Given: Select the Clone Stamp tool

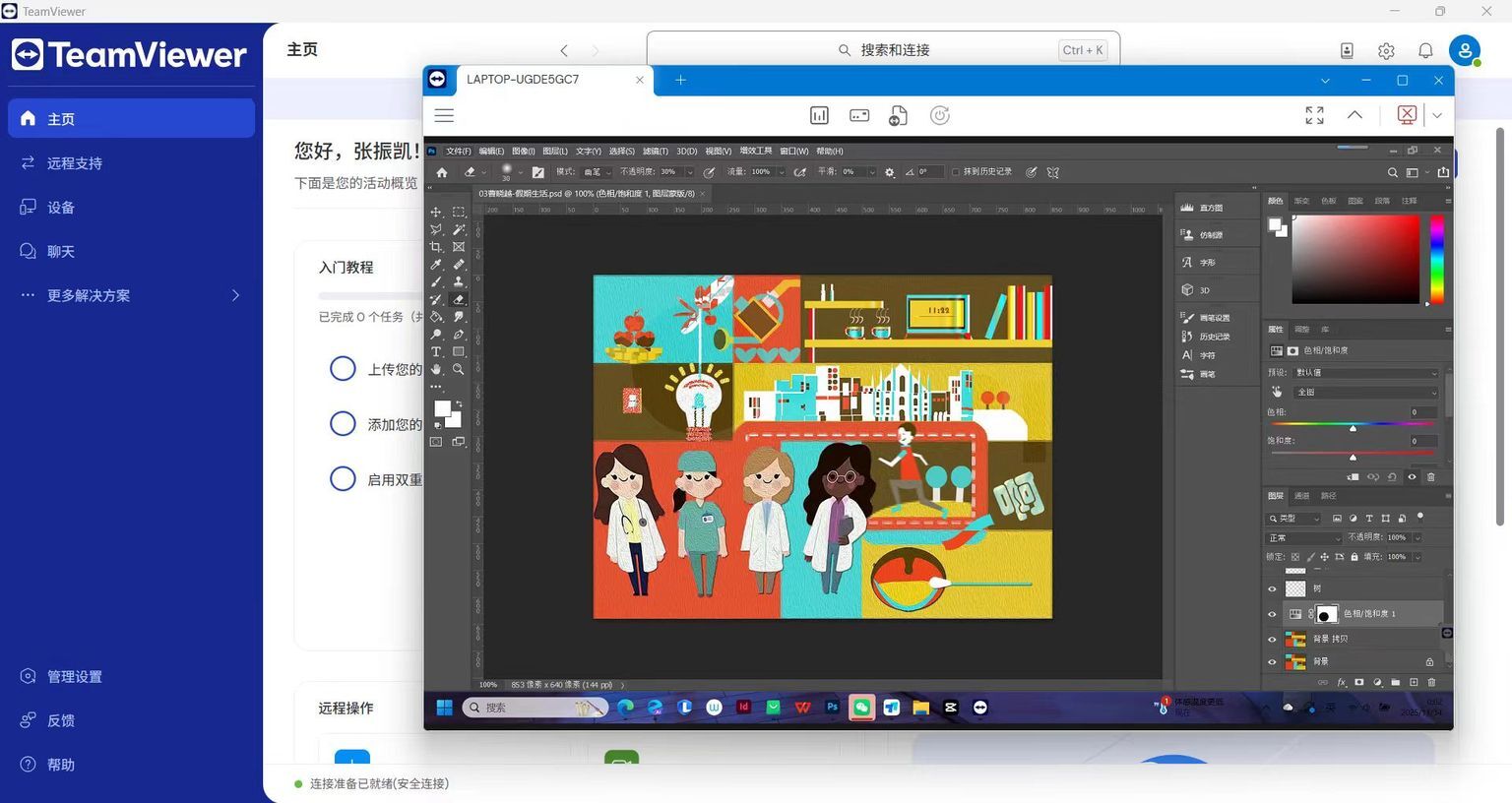Looking at the screenshot, I should coord(459,282).
